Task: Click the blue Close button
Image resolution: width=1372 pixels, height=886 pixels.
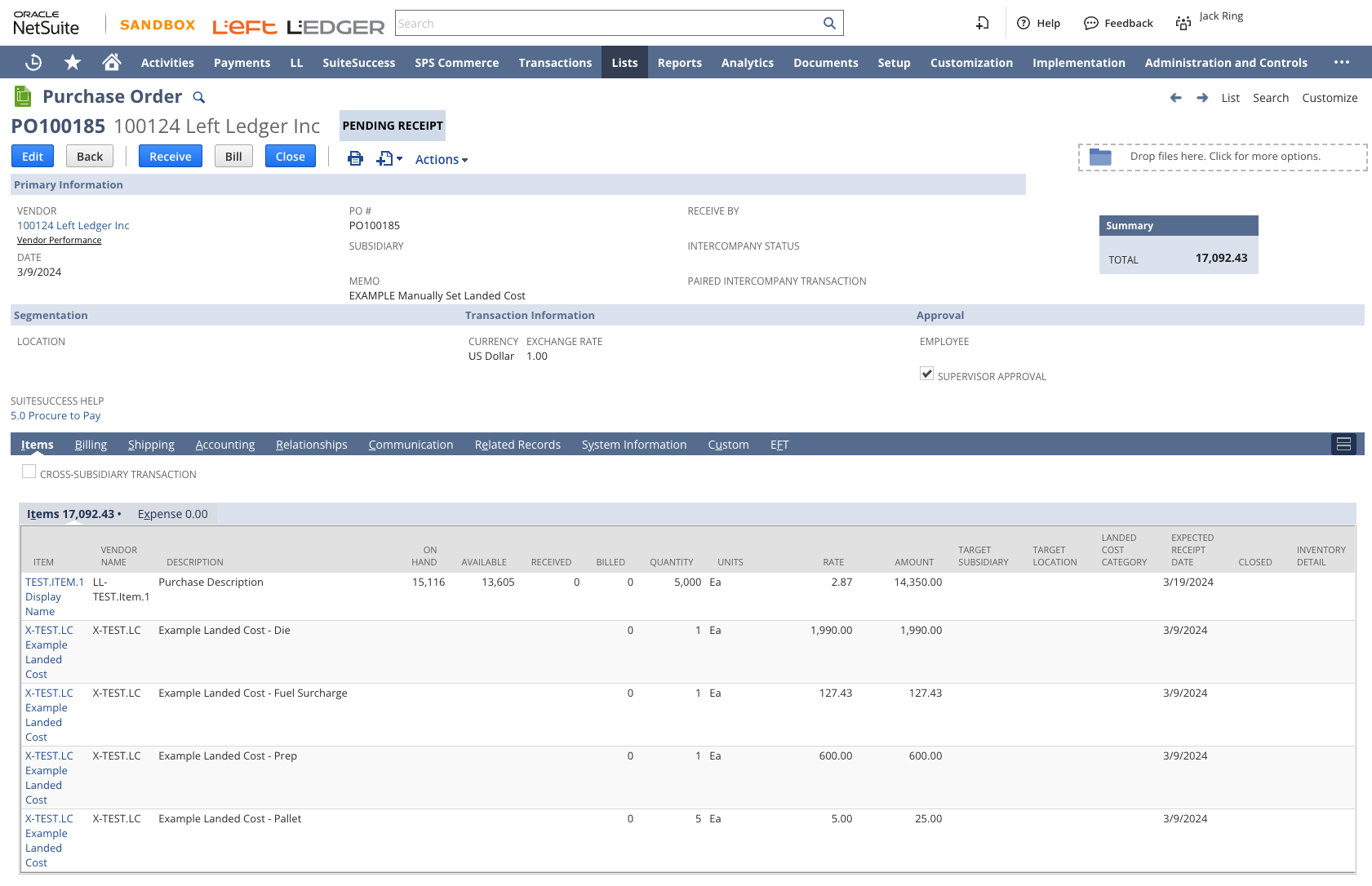Action: pos(291,156)
